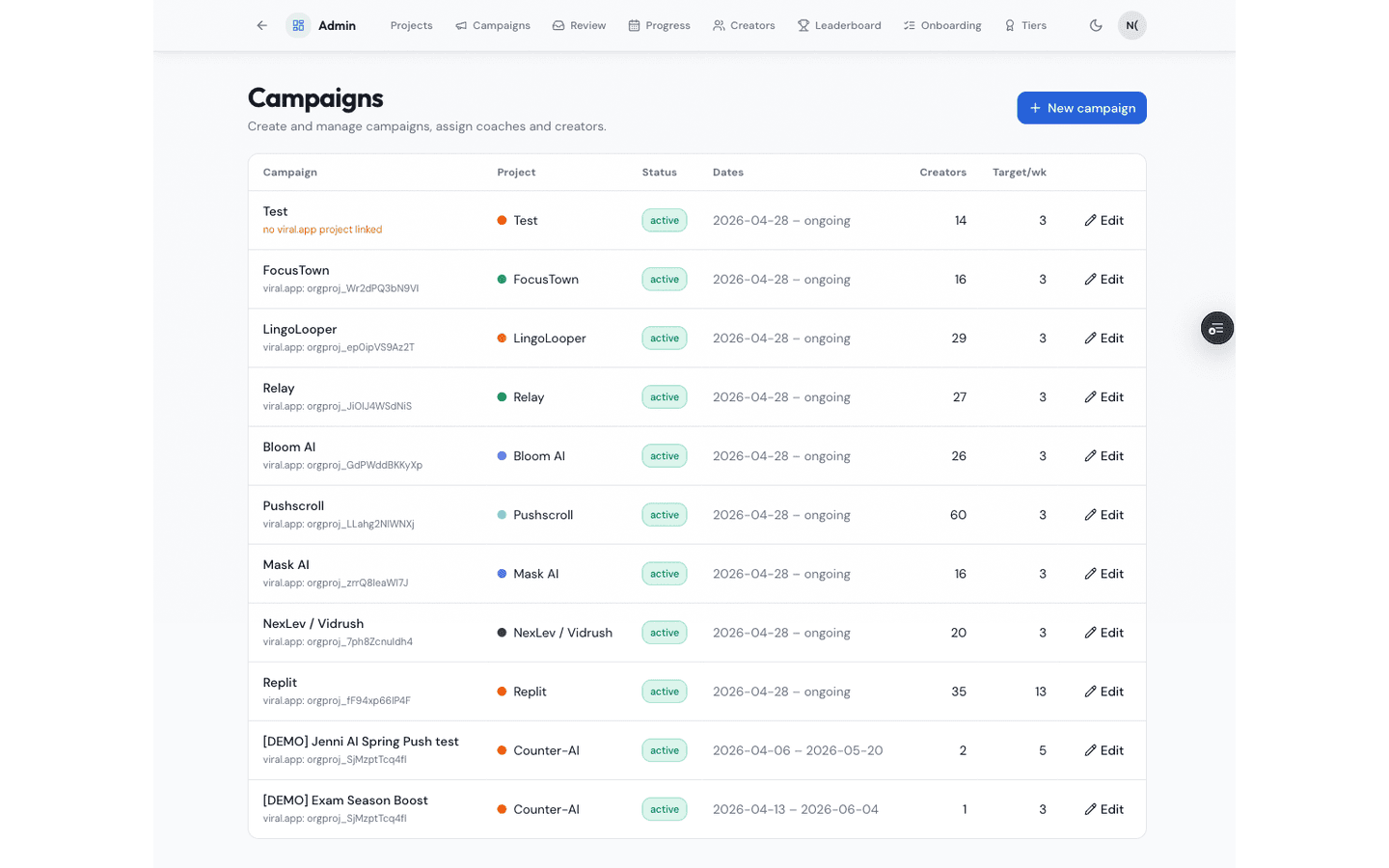Image resolution: width=1389 pixels, height=868 pixels.
Task: Go to the Tiers tab
Action: [x=1025, y=25]
